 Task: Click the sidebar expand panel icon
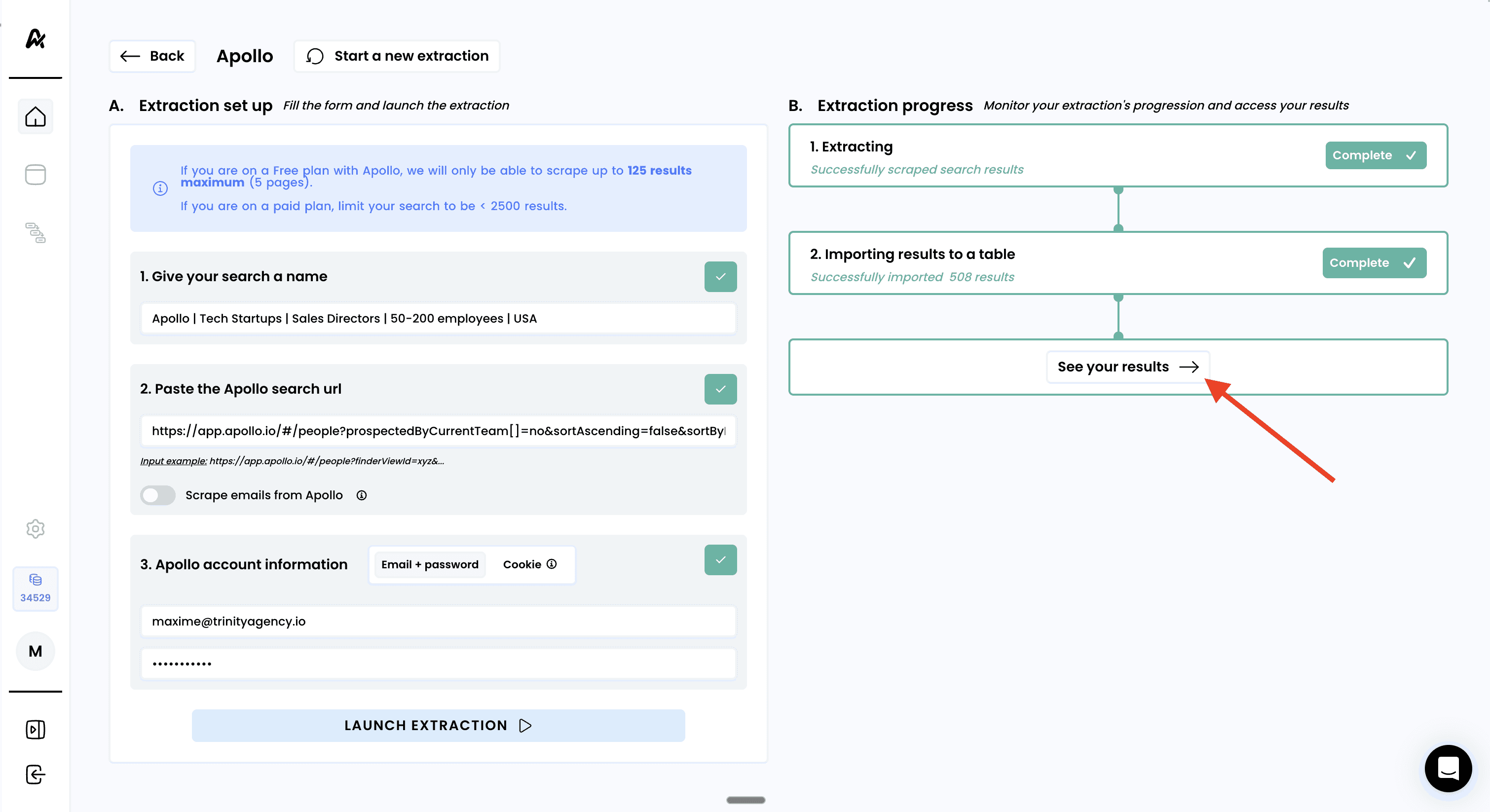(36, 729)
